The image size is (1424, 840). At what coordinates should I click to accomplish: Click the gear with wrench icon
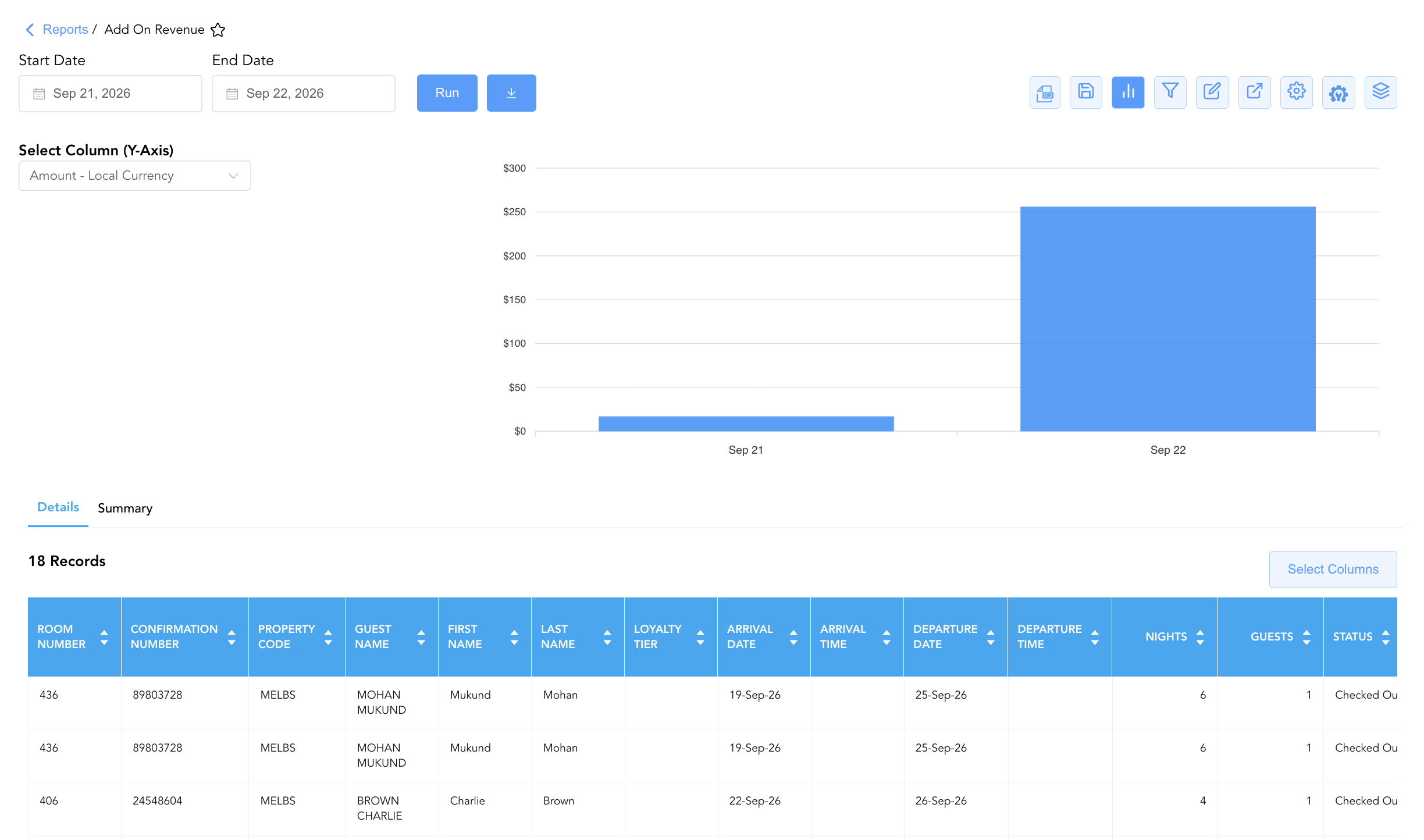[x=1338, y=92]
